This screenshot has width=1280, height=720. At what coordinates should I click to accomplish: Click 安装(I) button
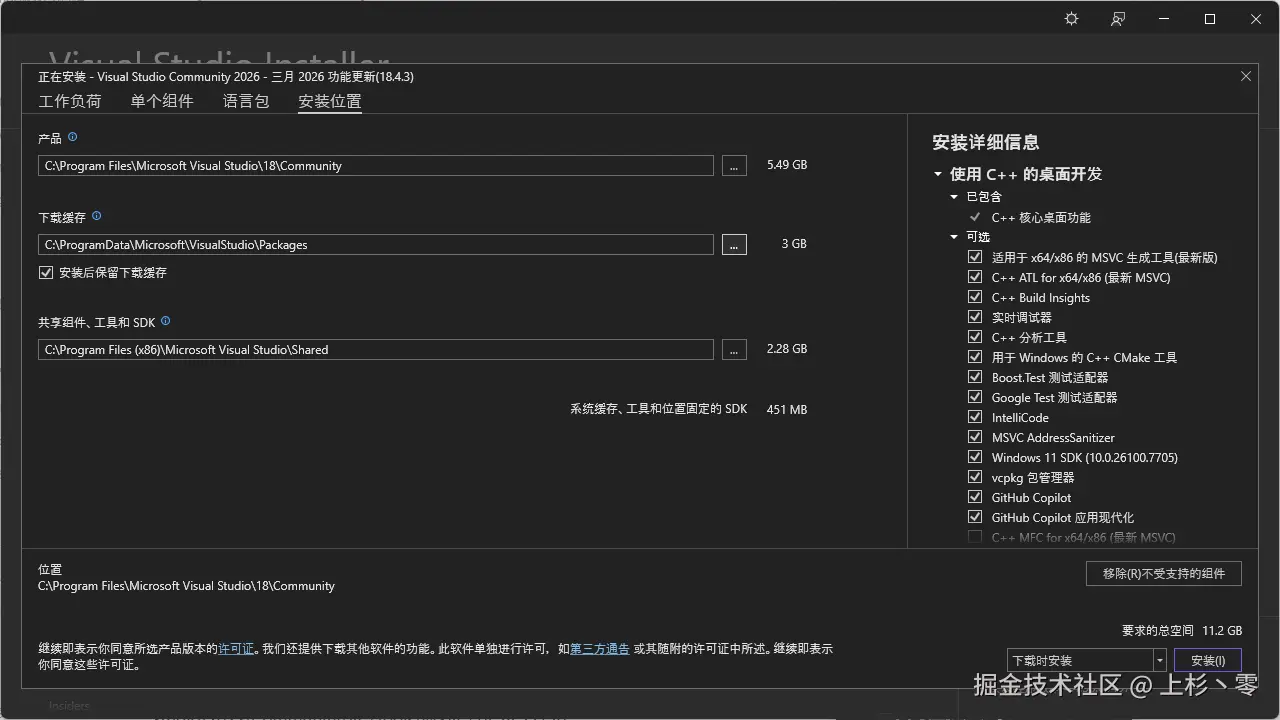pyautogui.click(x=1208, y=660)
